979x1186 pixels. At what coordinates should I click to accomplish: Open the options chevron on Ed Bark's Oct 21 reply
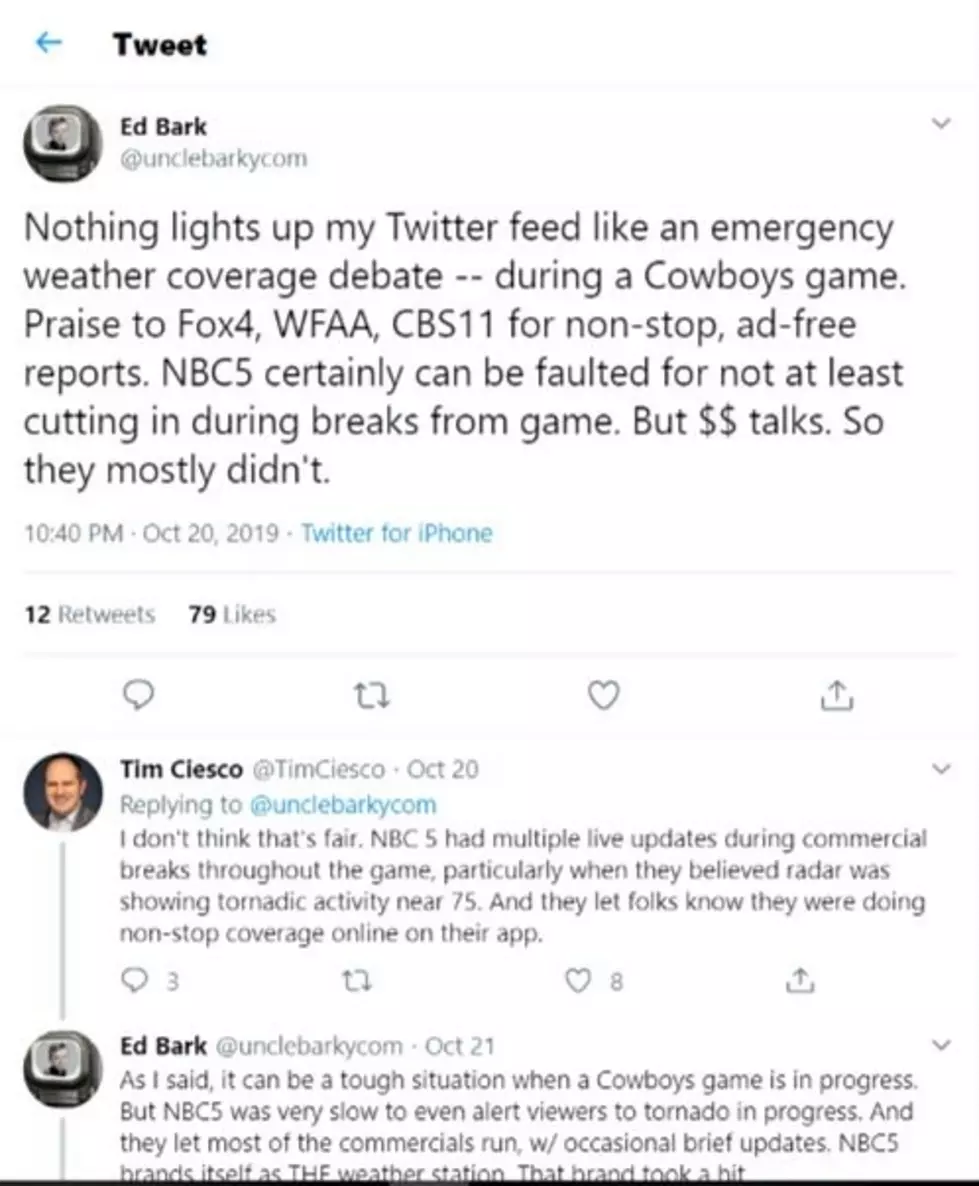pos(941,1045)
